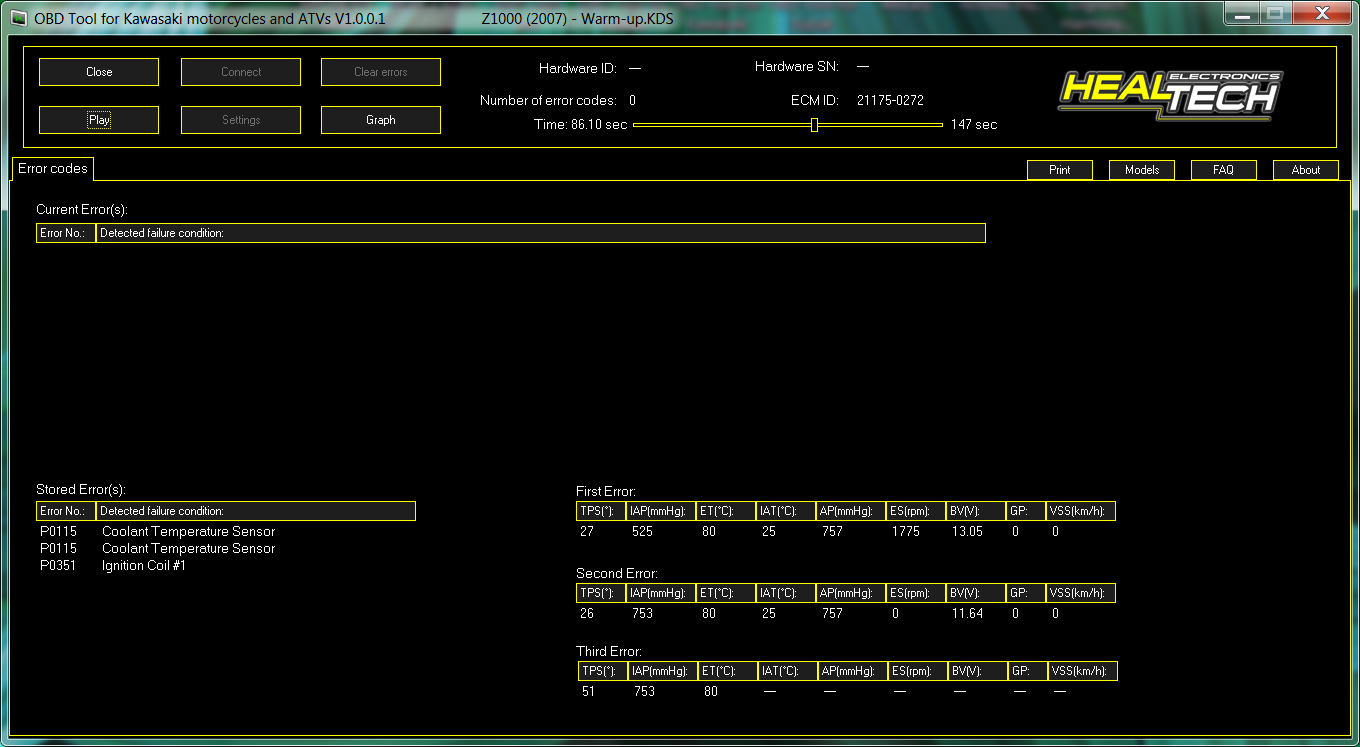
Task: Open the Models list
Action: [x=1142, y=170]
